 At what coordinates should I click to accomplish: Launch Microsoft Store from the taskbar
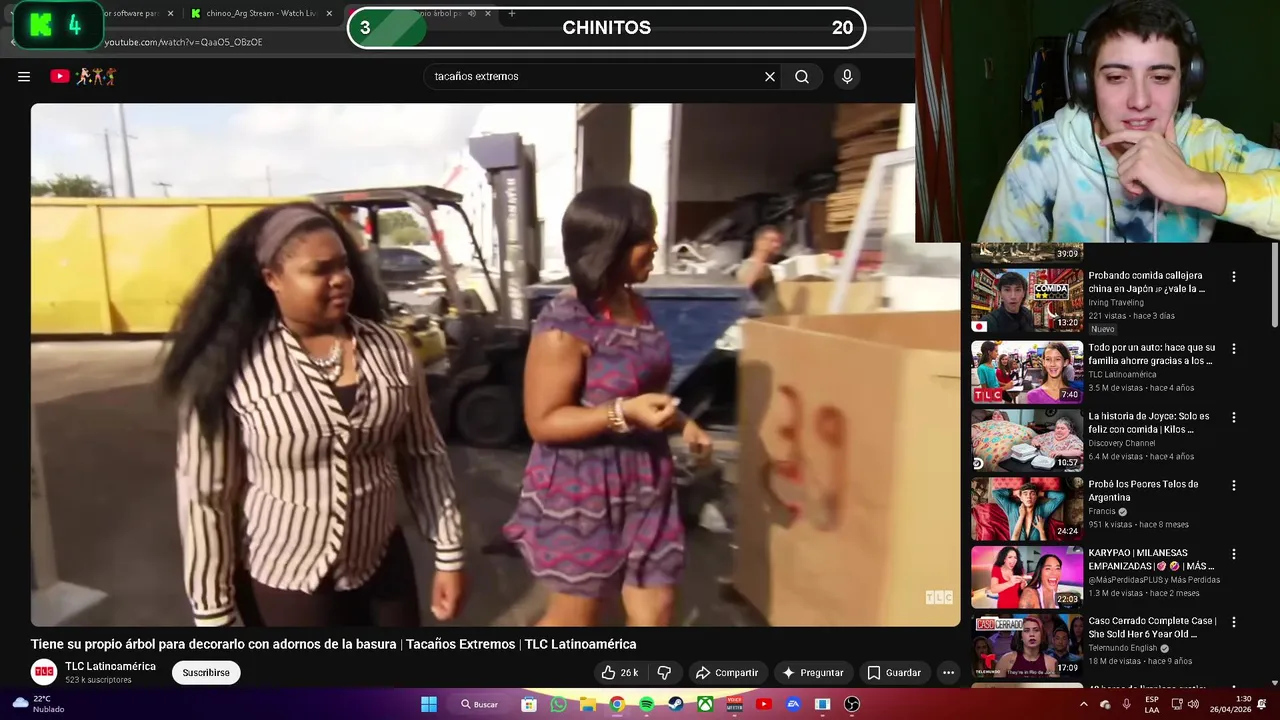point(529,704)
